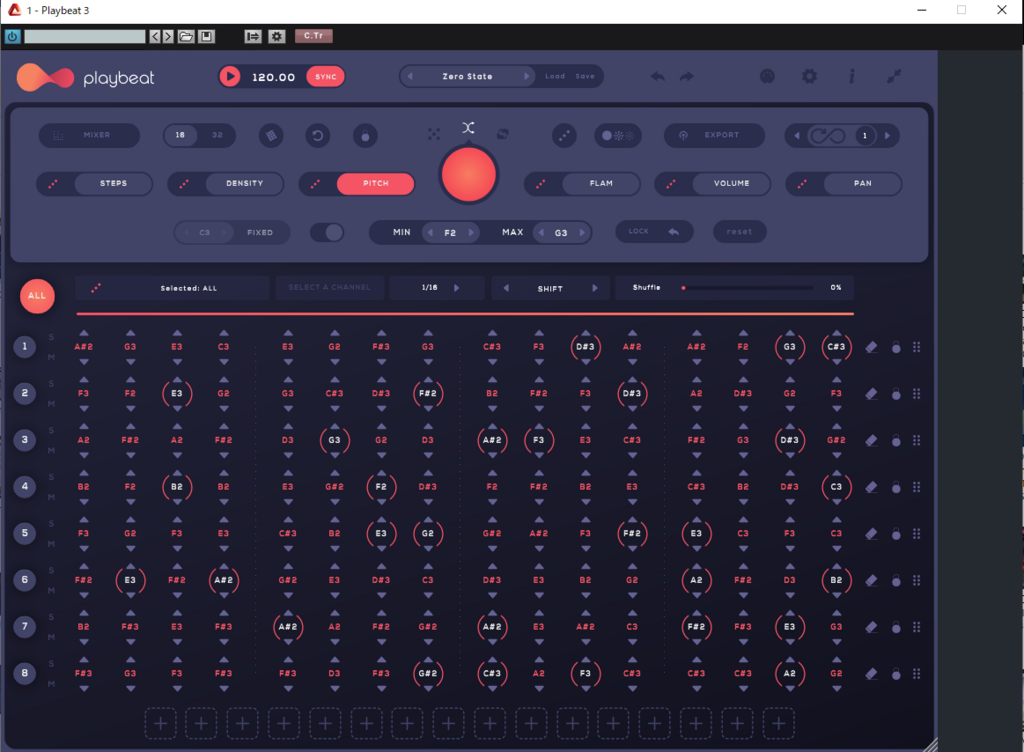
Task: Open the info icon
Action: pos(852,76)
